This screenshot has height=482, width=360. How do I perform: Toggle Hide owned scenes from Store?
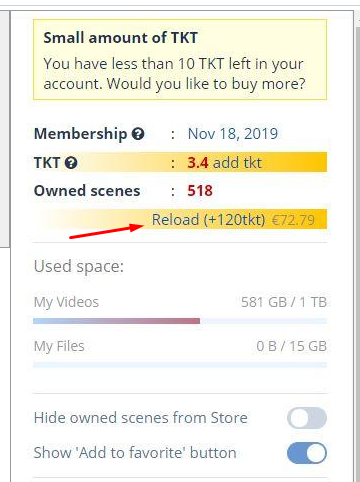[x=307, y=418]
